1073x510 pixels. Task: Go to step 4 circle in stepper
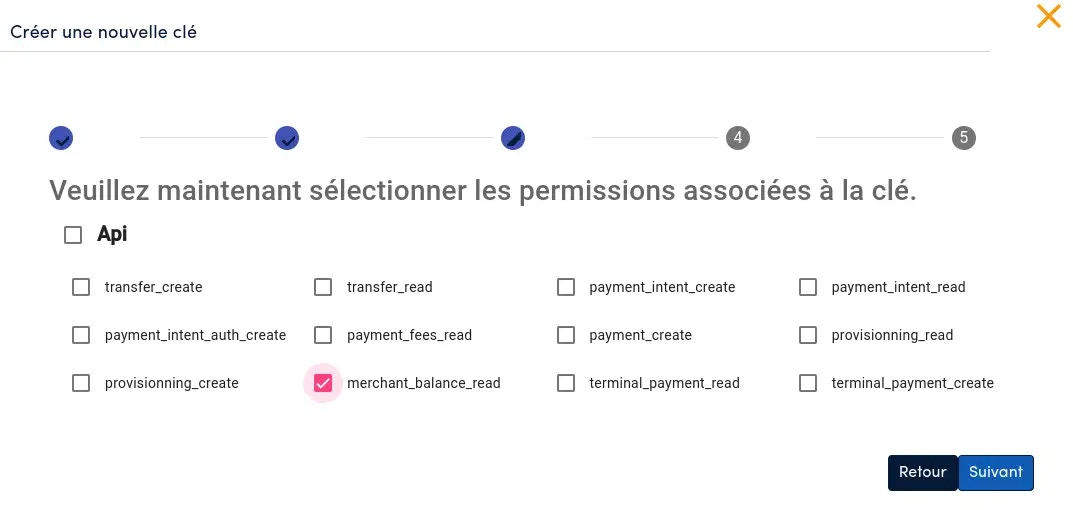pyautogui.click(x=738, y=138)
